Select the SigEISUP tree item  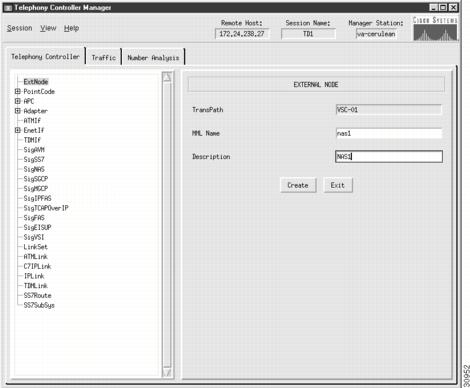[37, 227]
